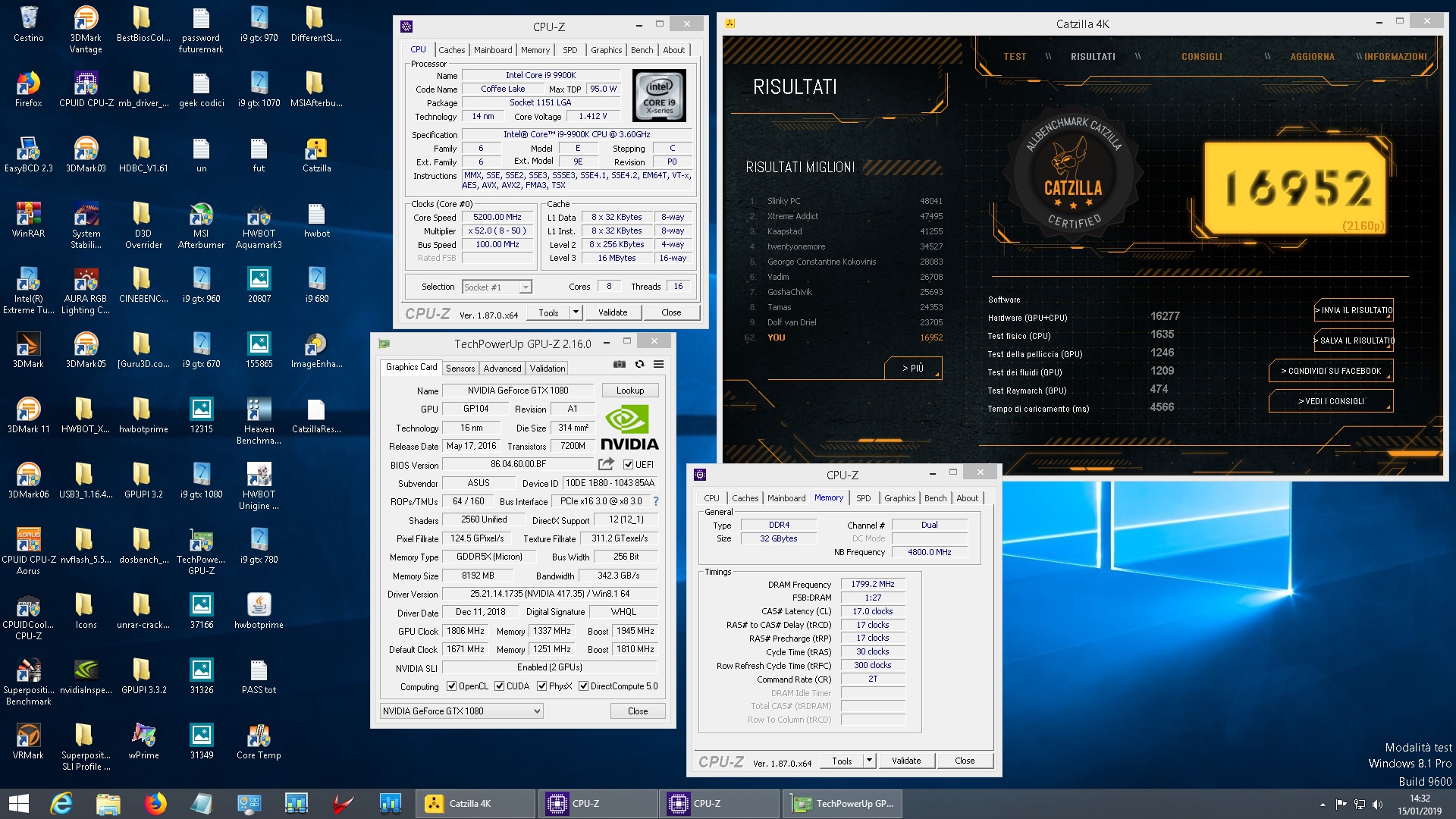Click the GPU-Z refresh icon

point(639,365)
